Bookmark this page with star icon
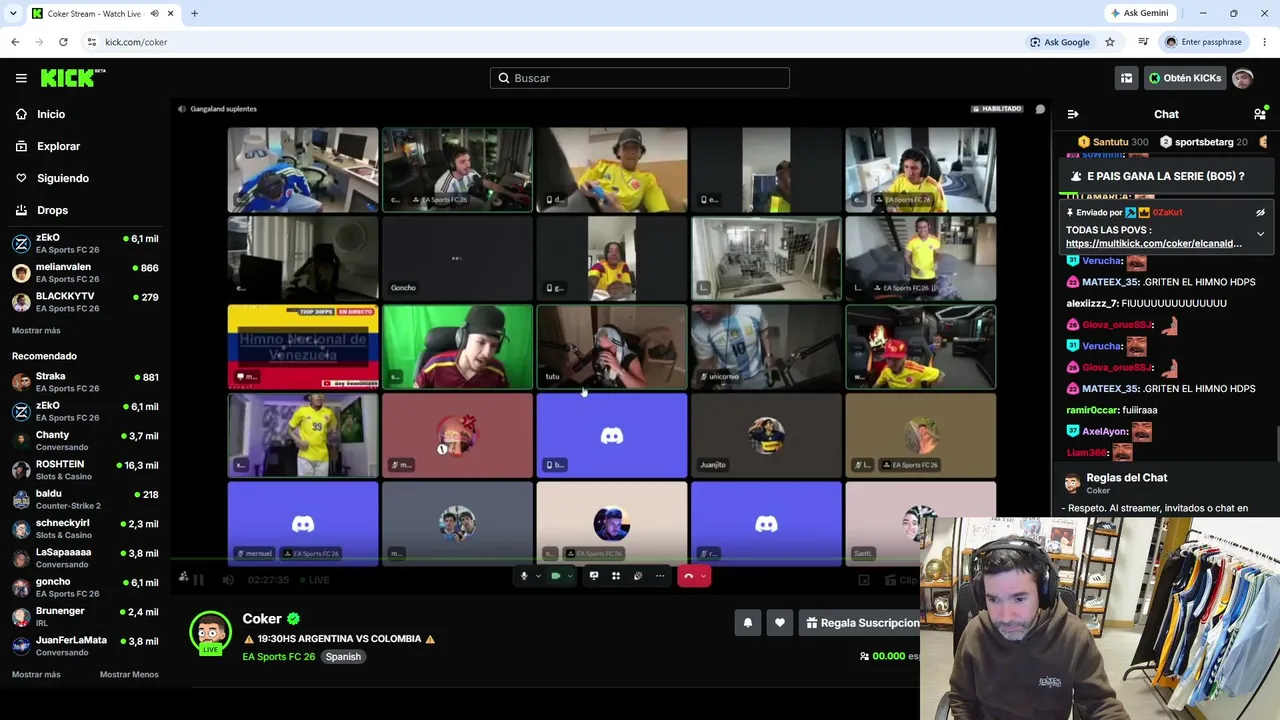1280x720 pixels. tap(1110, 42)
